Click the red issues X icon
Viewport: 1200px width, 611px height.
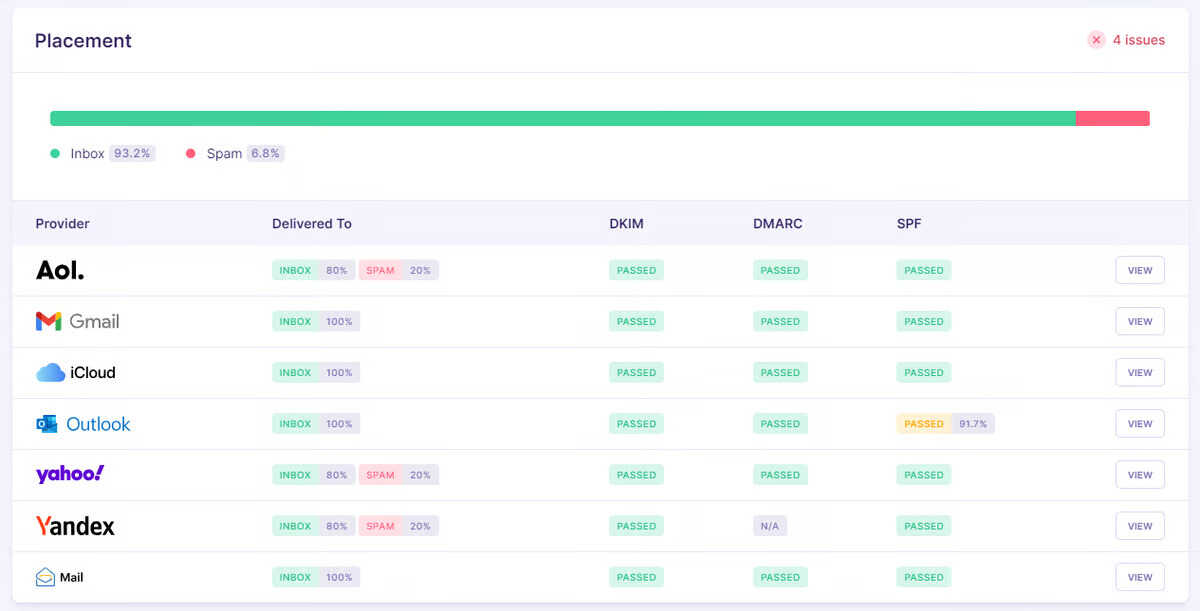pyautogui.click(x=1097, y=40)
